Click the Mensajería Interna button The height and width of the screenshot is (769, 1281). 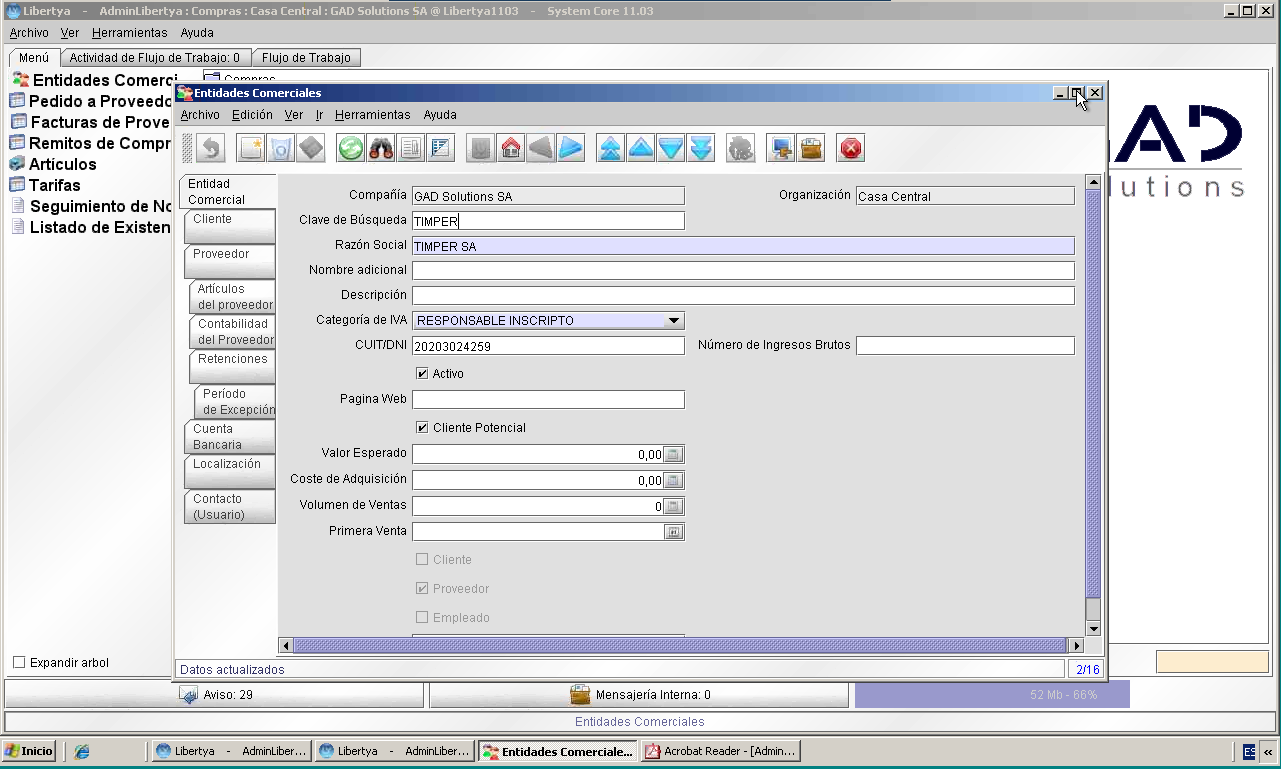click(x=640, y=695)
